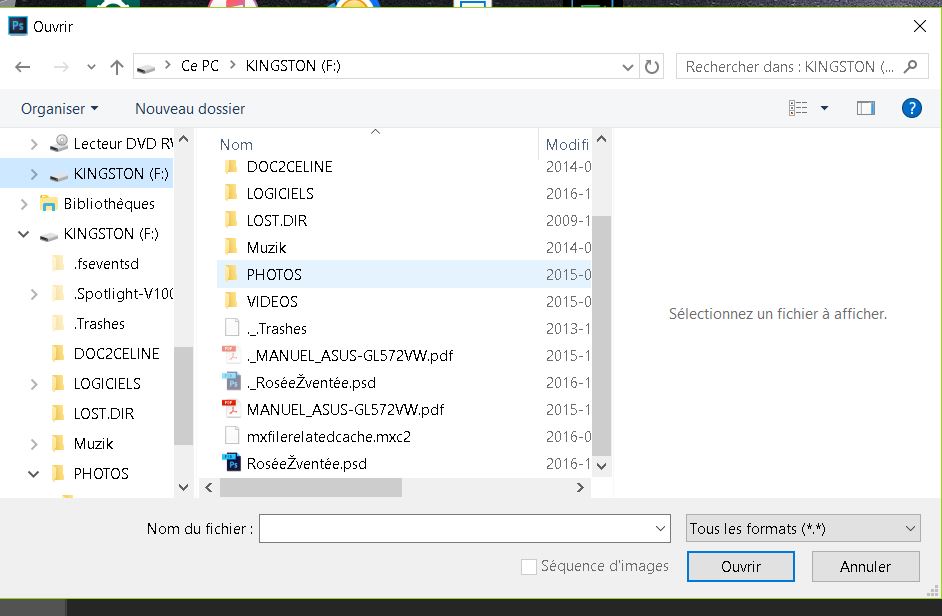
Task: Open the address bar history dropdown
Action: pyautogui.click(x=628, y=67)
